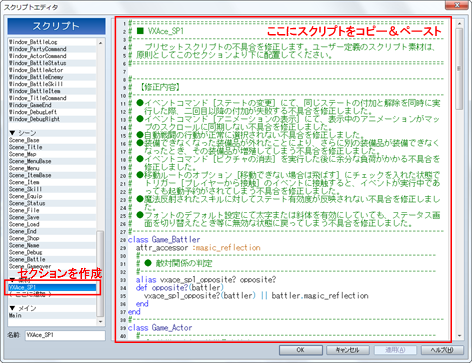Open the Scene_Battle script
Screen dimensions: 472x363
point(52,259)
